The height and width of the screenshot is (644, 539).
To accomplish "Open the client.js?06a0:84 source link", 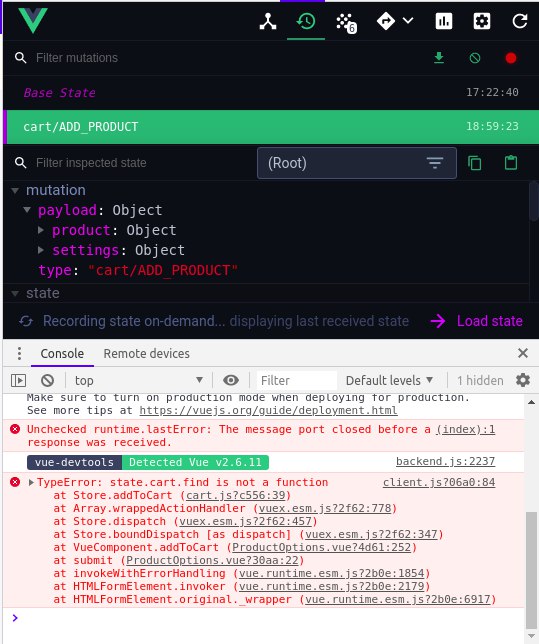I will pyautogui.click(x=439, y=482).
